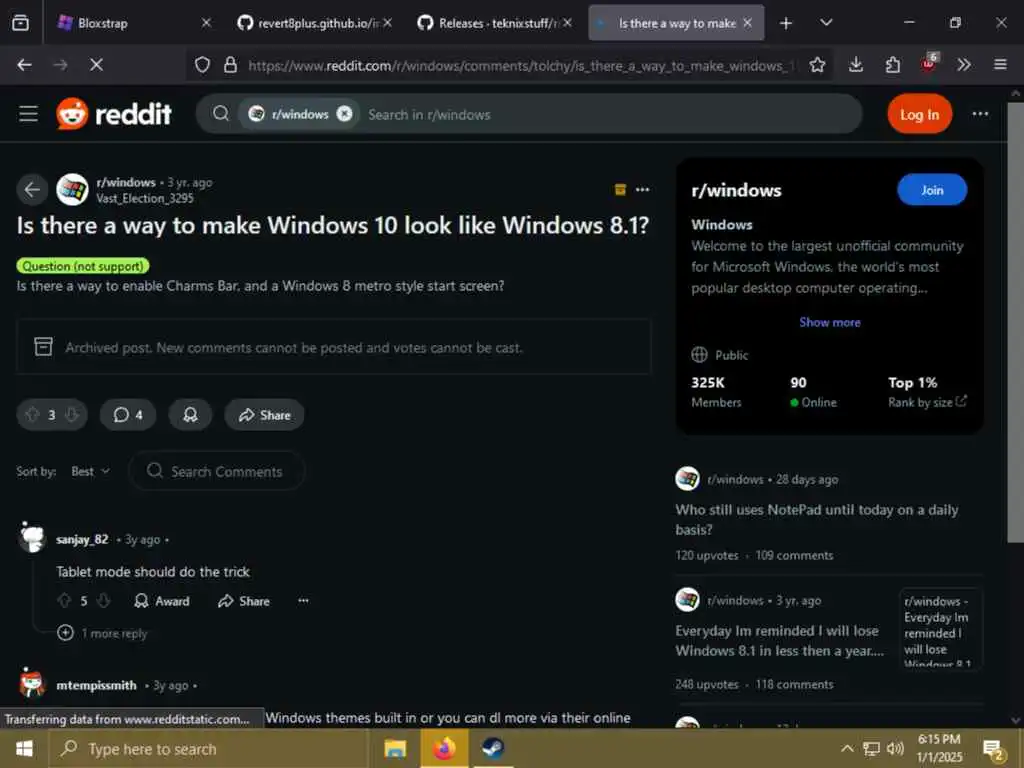The width and height of the screenshot is (1024, 768).
Task: Share sanjay_82's comment
Action: click(x=244, y=601)
